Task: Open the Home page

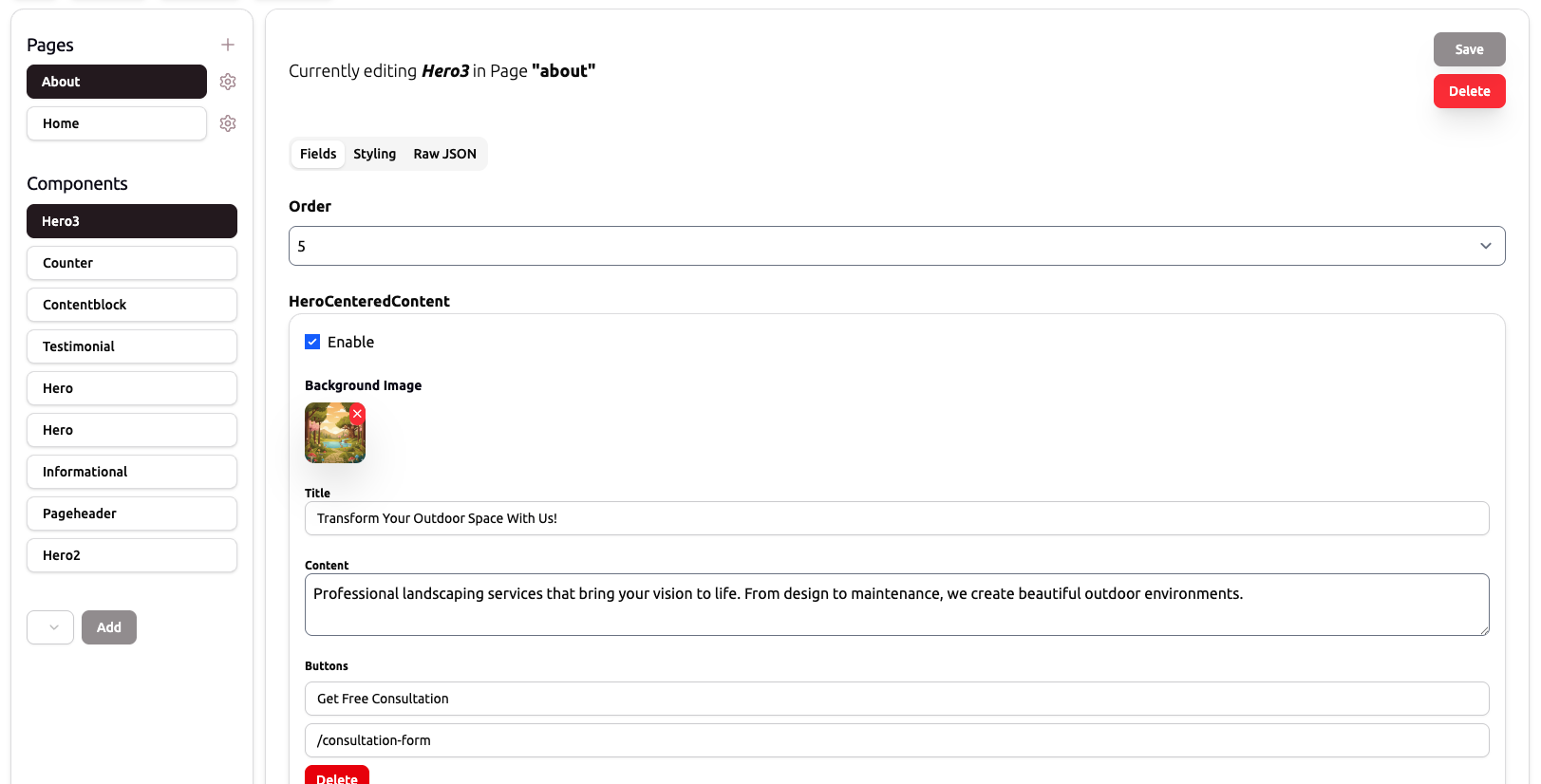Action: tap(116, 123)
